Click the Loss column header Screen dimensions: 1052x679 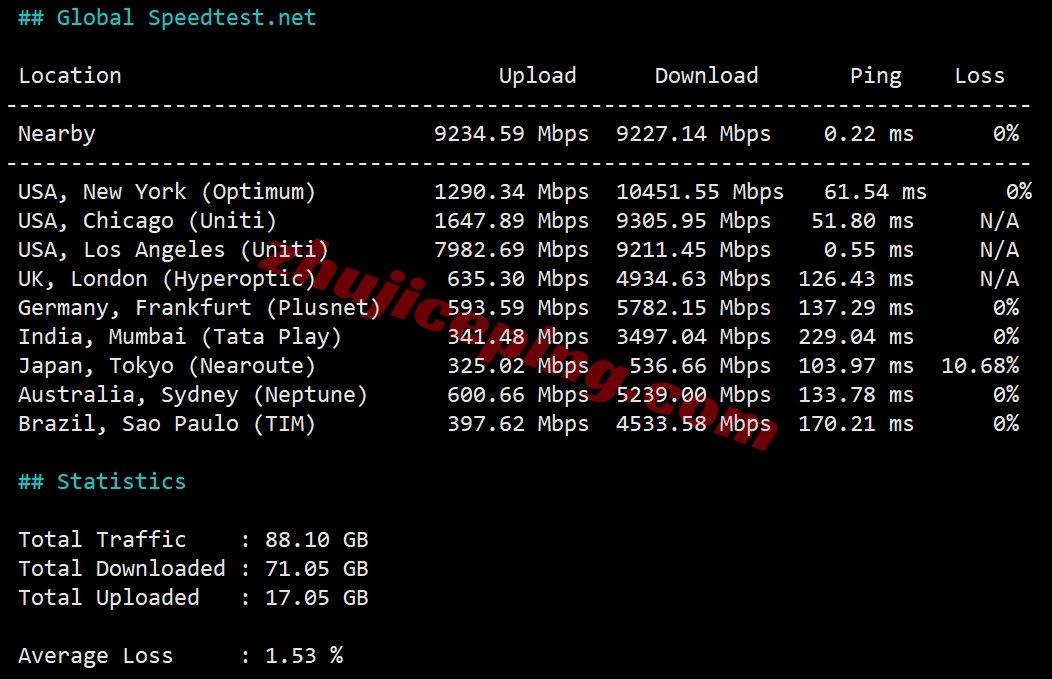(979, 76)
